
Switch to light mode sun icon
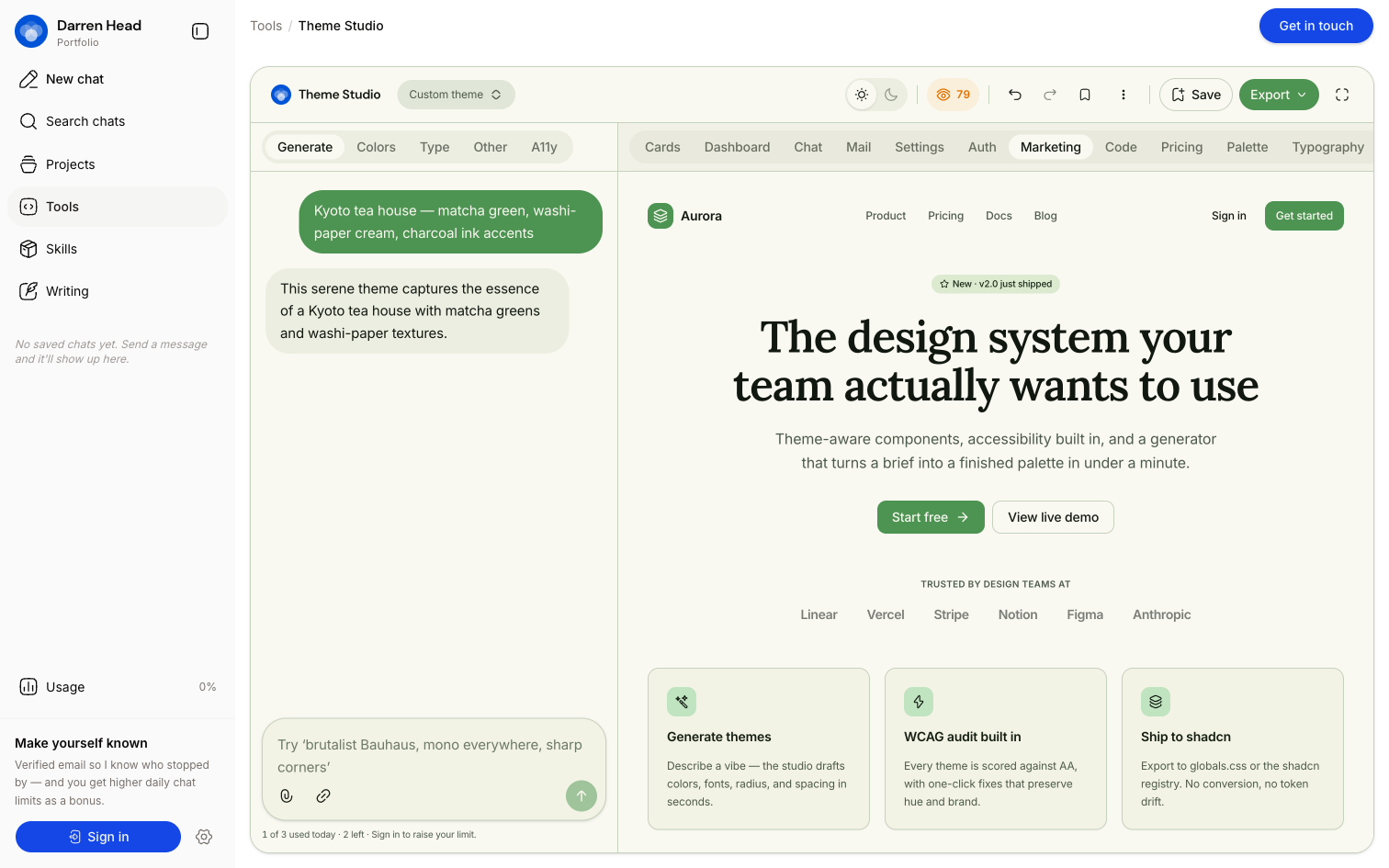point(862,95)
